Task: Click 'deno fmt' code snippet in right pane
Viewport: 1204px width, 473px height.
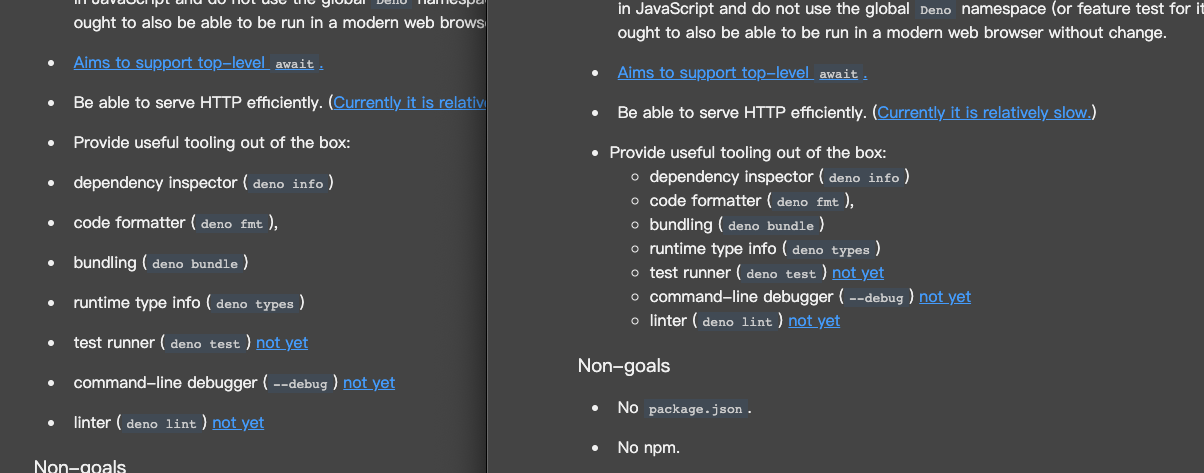Action: coord(807,202)
